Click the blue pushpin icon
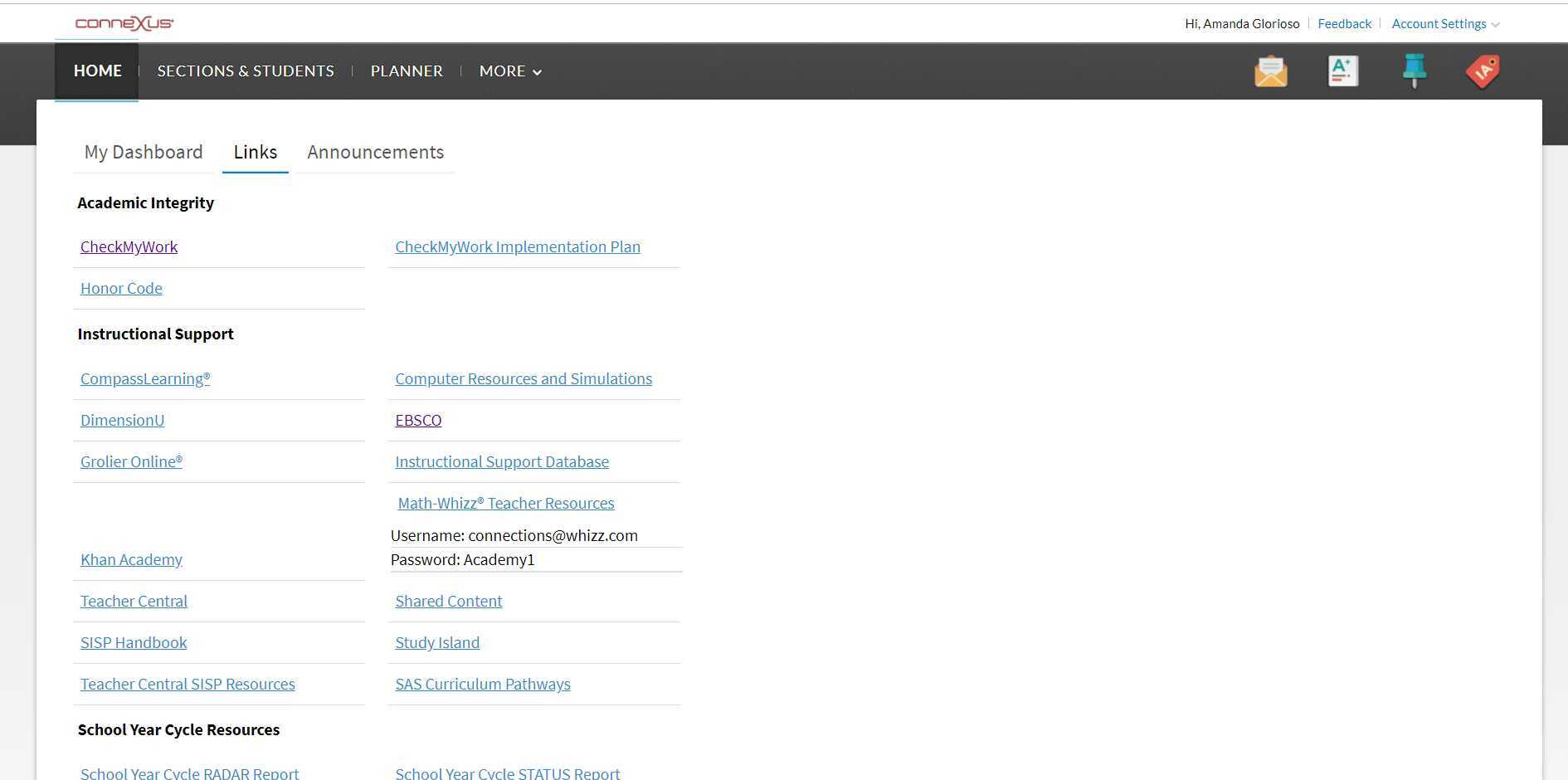 click(x=1414, y=71)
